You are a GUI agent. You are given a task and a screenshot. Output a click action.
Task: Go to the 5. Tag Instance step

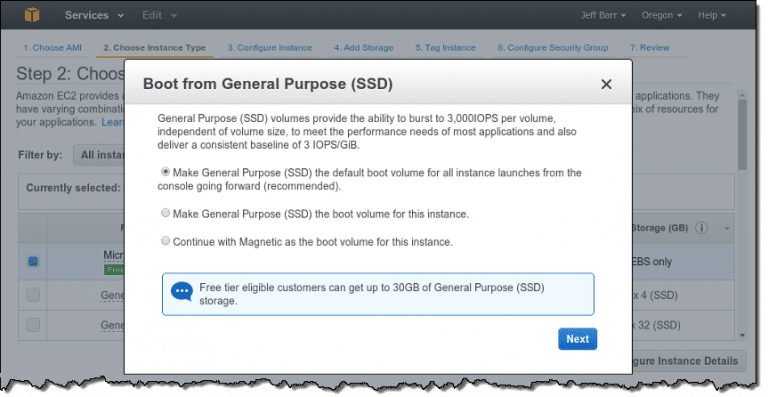446,48
